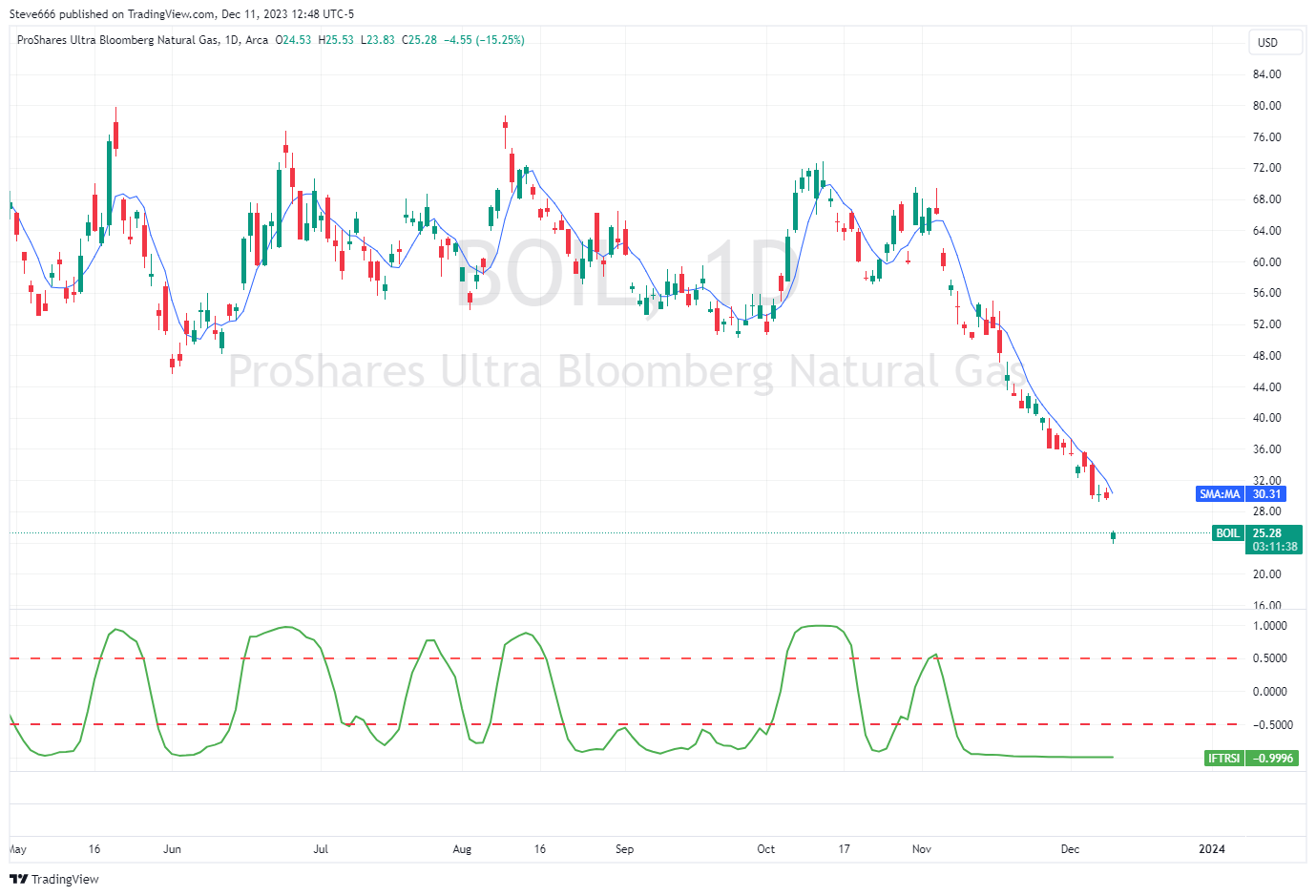Click the closing price C25.28 in header
Viewport: 1316px width, 896px height.
[419, 40]
